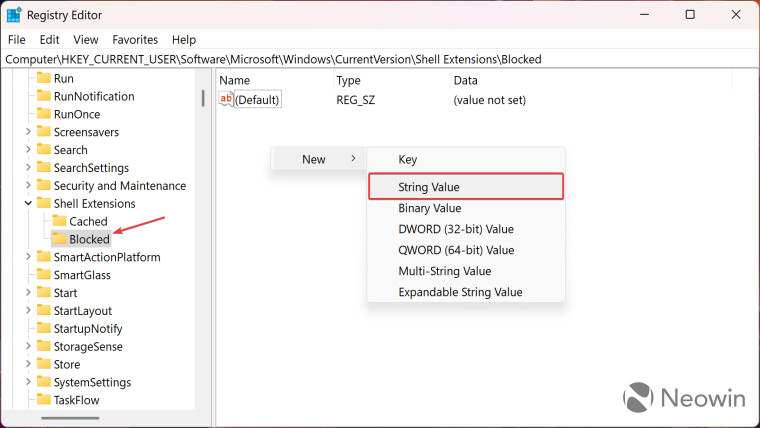The image size is (760, 428).
Task: Click the RunNotification folder icon
Action: (44, 96)
